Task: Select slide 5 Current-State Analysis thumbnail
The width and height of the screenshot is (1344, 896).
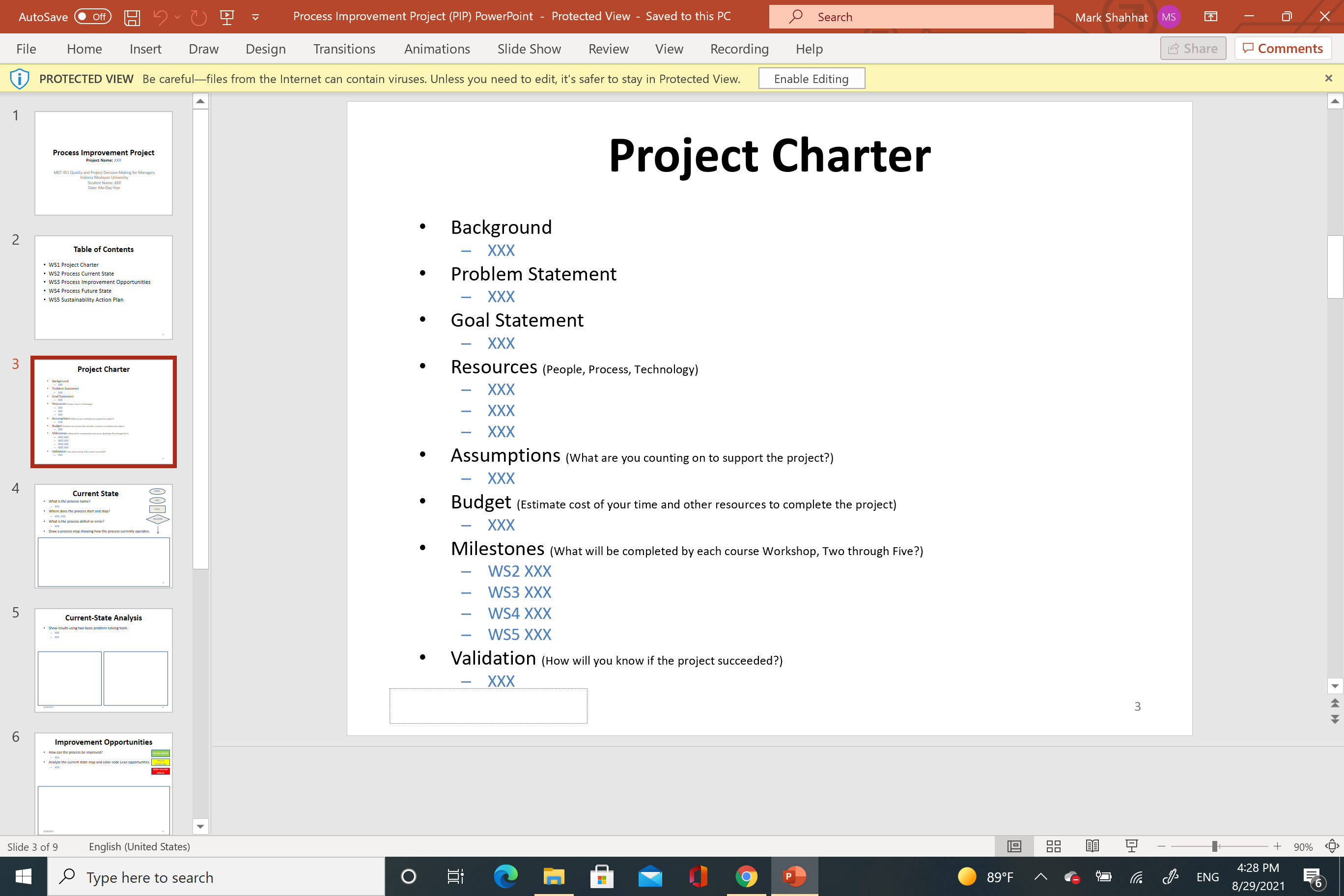Action: click(104, 660)
